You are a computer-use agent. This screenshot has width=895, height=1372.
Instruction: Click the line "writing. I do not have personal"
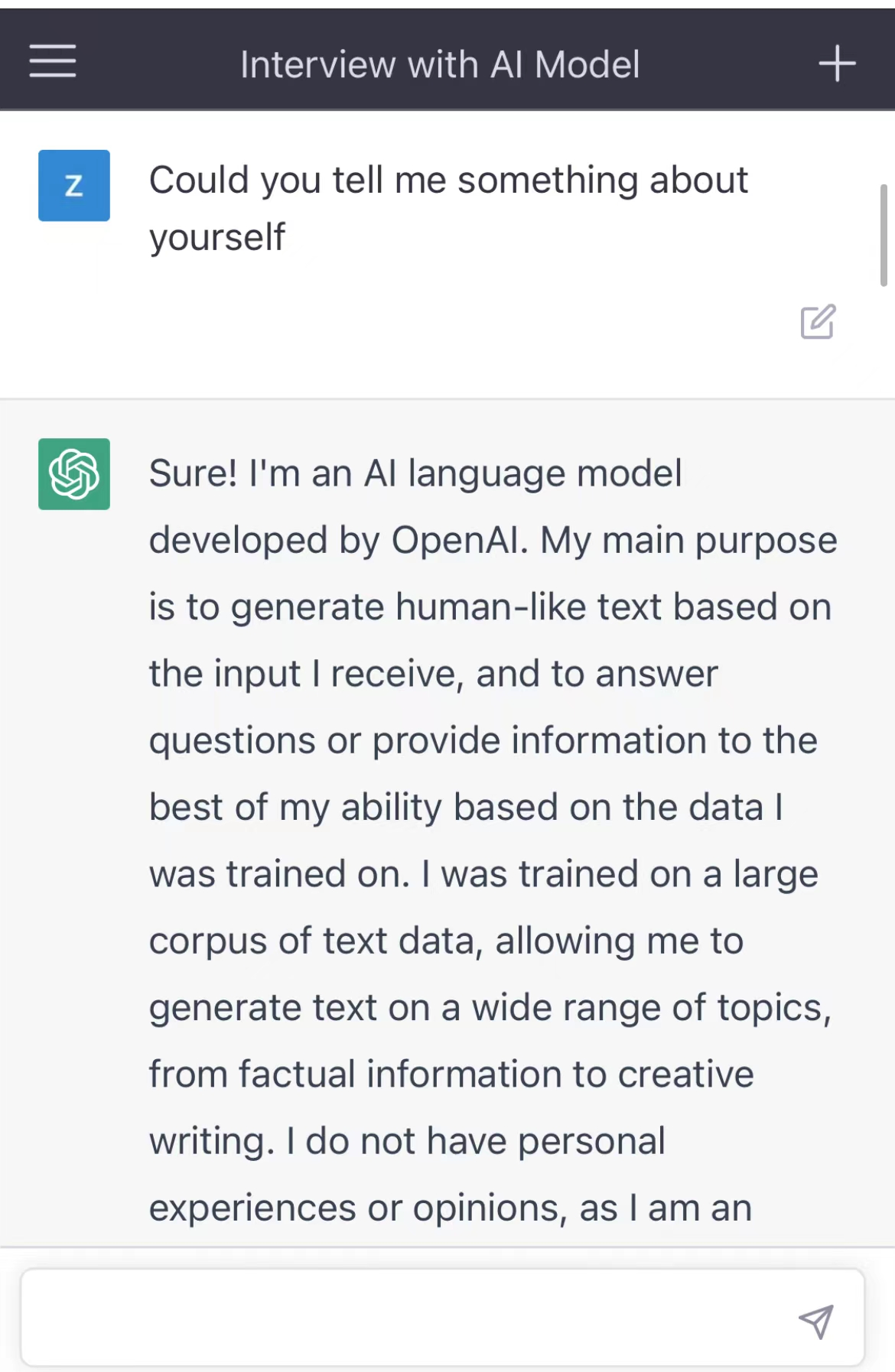pos(407,1141)
